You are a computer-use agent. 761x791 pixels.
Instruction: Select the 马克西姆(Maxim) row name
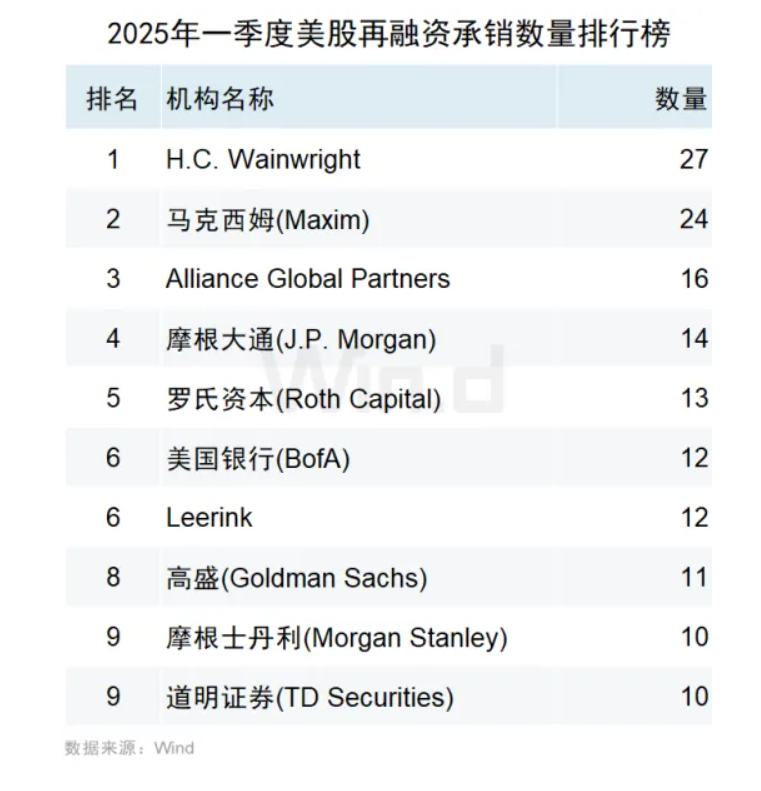click(267, 219)
